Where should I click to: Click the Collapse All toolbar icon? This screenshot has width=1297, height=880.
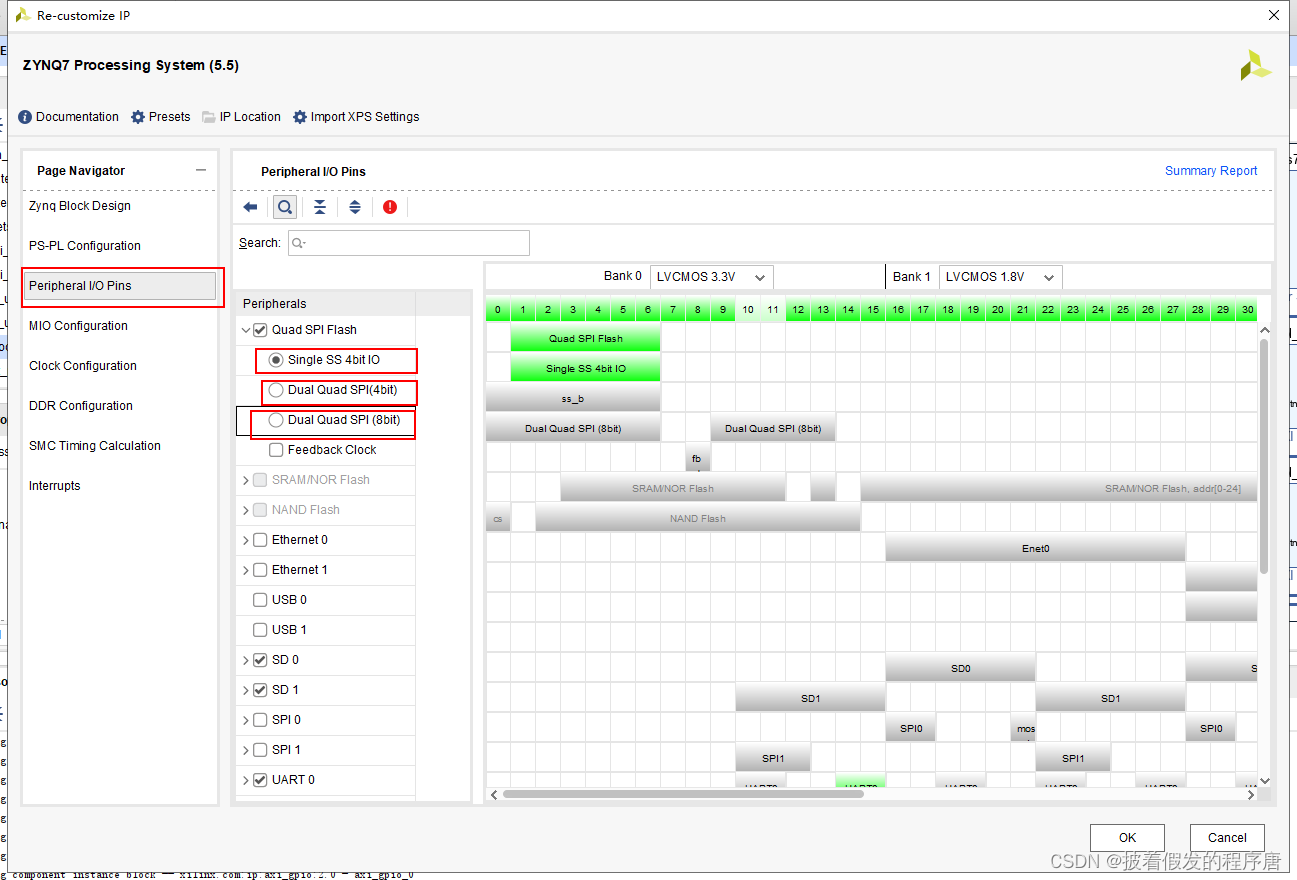point(320,207)
